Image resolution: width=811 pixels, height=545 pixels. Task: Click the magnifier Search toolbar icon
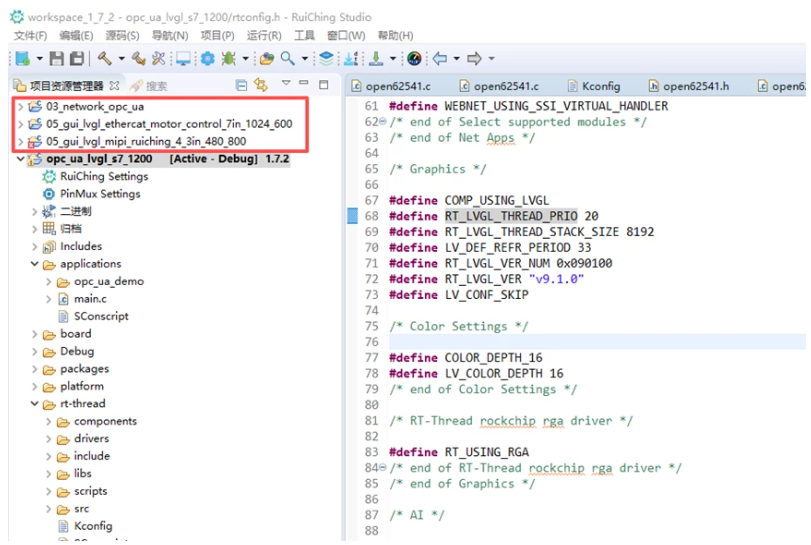[287, 59]
